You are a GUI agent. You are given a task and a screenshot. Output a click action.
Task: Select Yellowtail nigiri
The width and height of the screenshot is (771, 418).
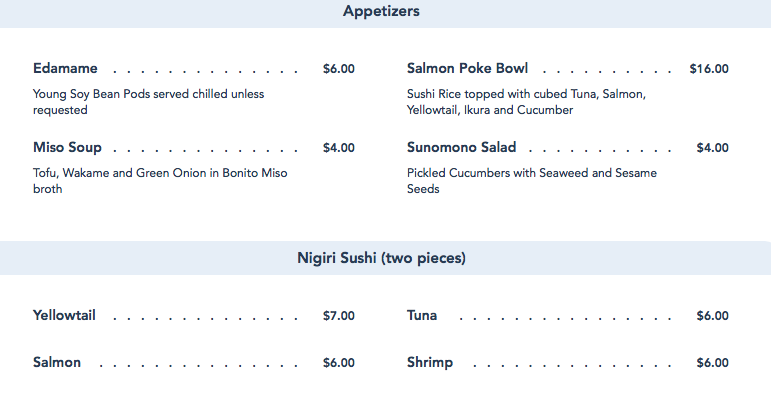point(64,315)
